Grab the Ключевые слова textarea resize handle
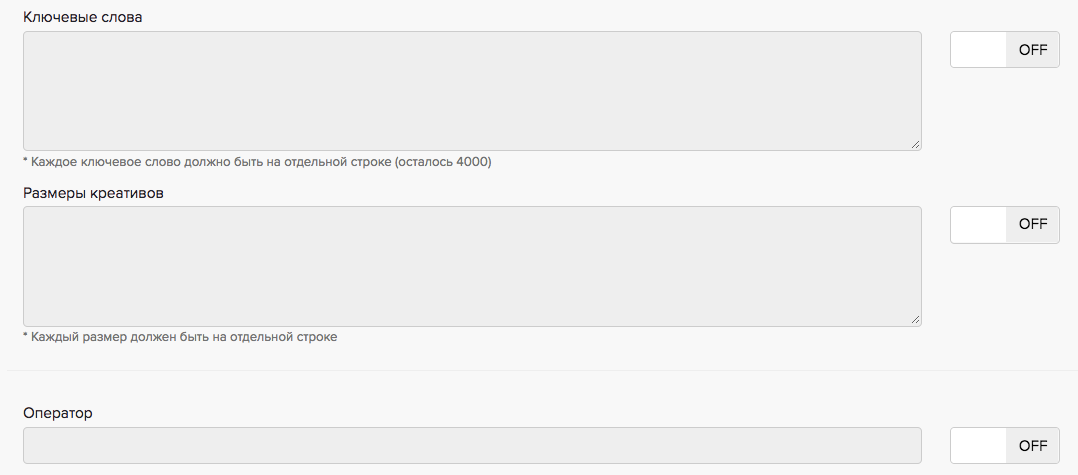 915,144
